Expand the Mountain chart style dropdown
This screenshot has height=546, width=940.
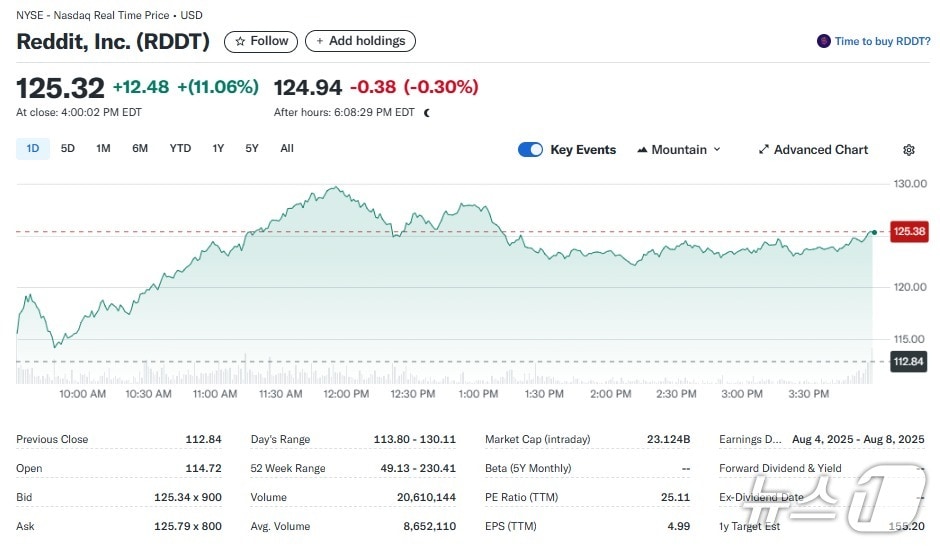tap(716, 150)
